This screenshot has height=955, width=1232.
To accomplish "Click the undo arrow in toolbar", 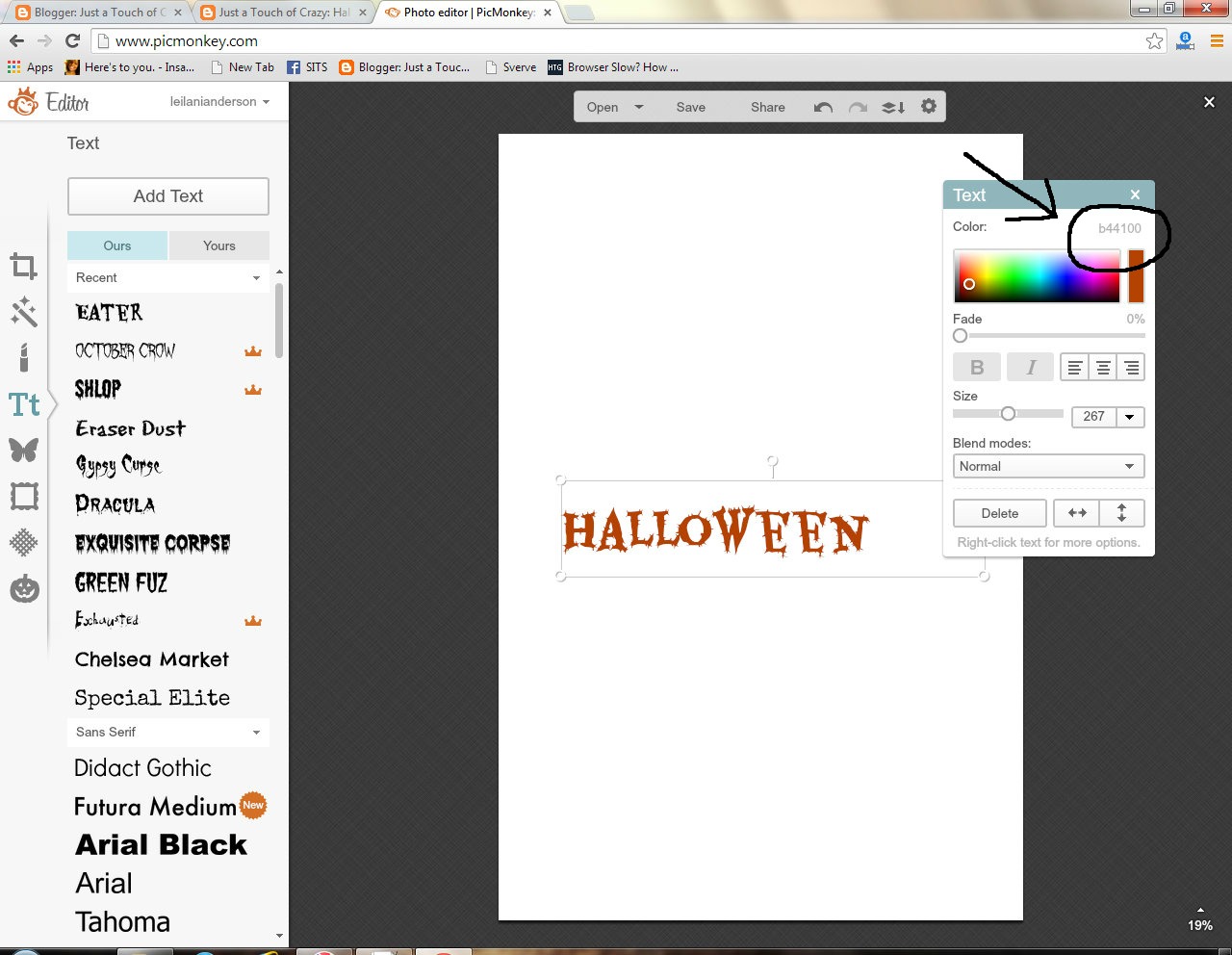I will click(823, 107).
